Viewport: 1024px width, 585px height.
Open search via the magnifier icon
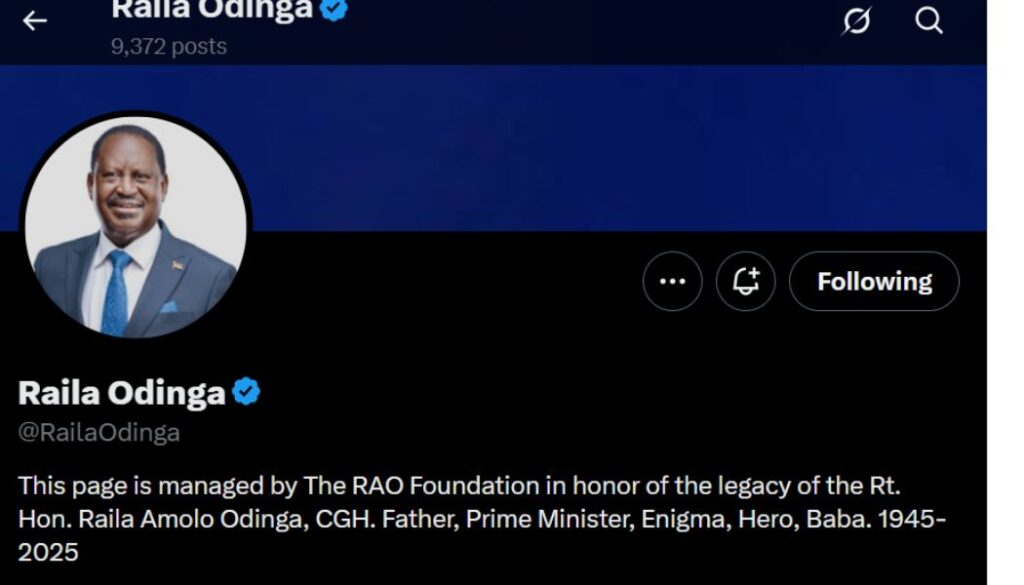point(929,19)
